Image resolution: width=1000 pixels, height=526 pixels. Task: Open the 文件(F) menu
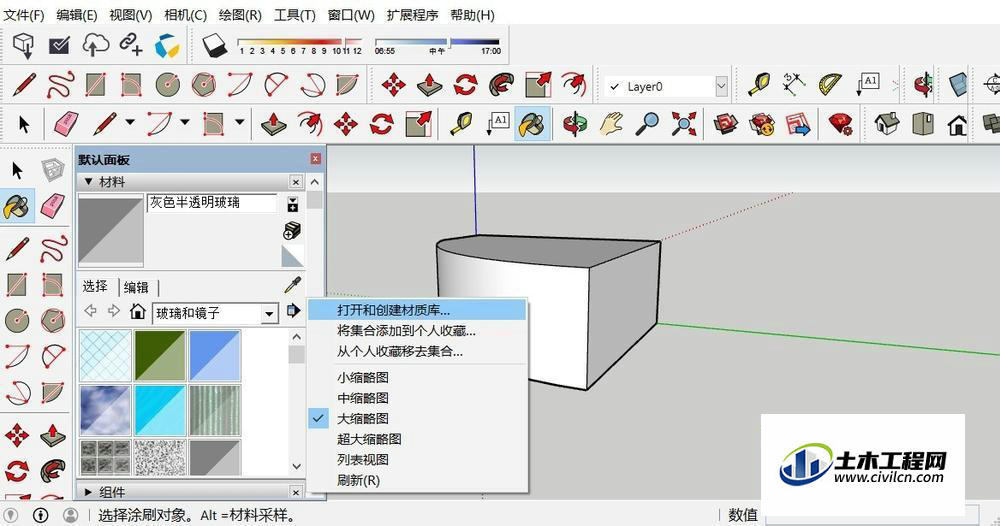point(24,15)
